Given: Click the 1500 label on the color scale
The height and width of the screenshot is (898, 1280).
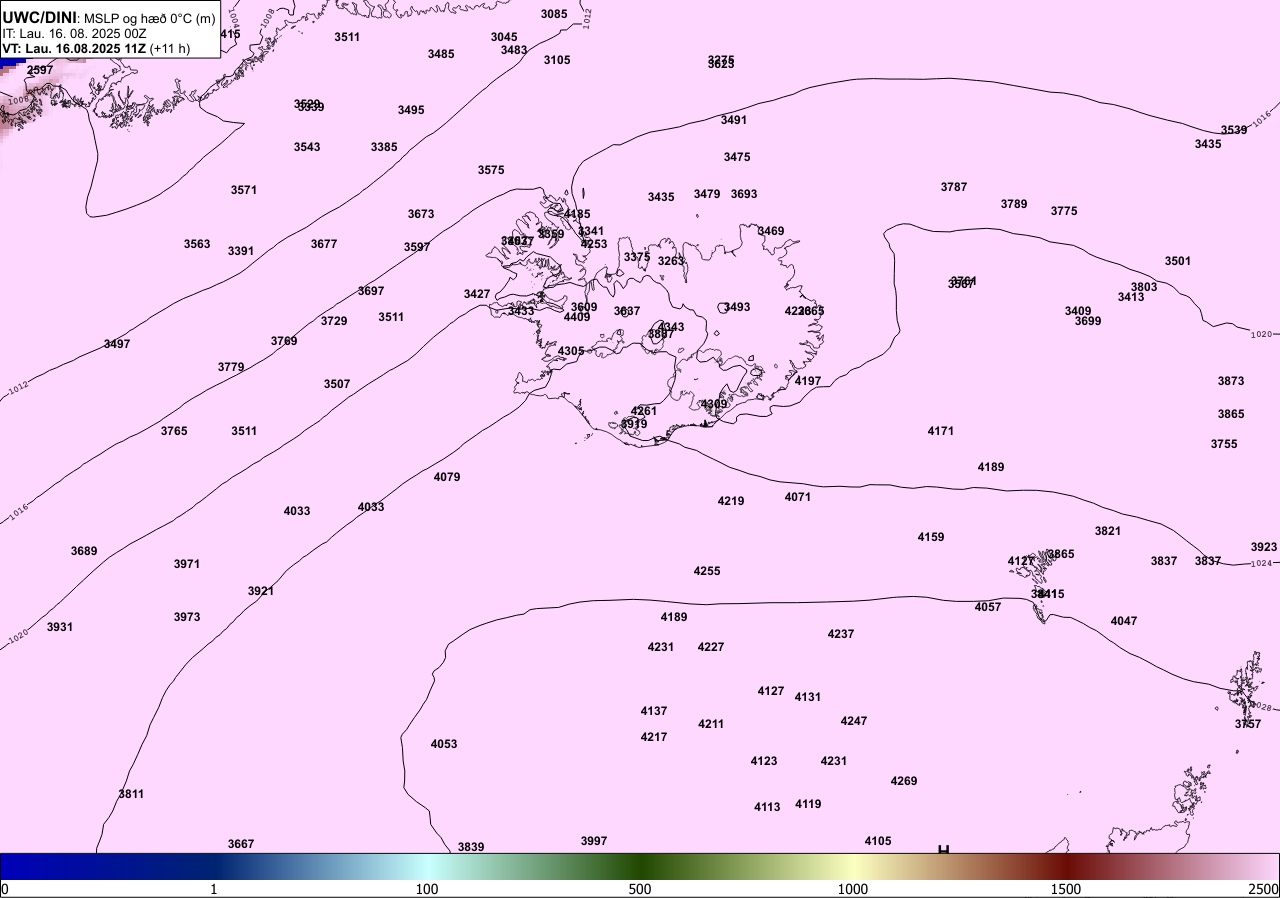Looking at the screenshot, I should (1066, 889).
